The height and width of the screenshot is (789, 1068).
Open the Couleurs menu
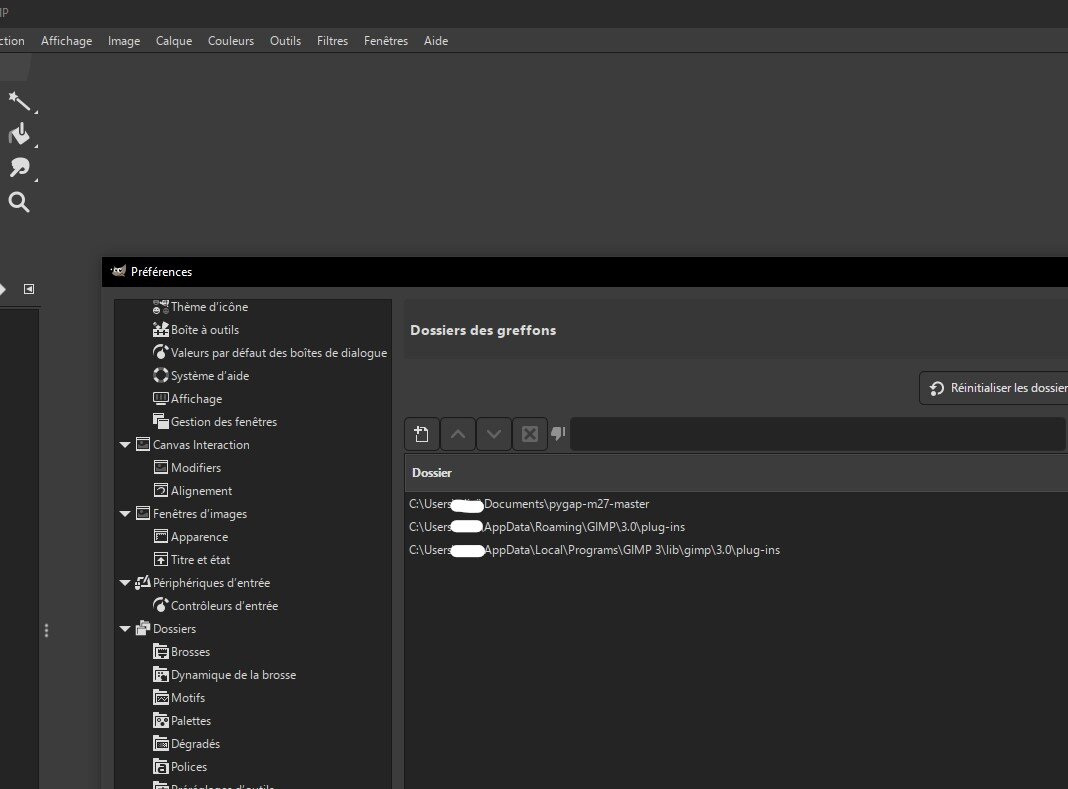(231, 41)
